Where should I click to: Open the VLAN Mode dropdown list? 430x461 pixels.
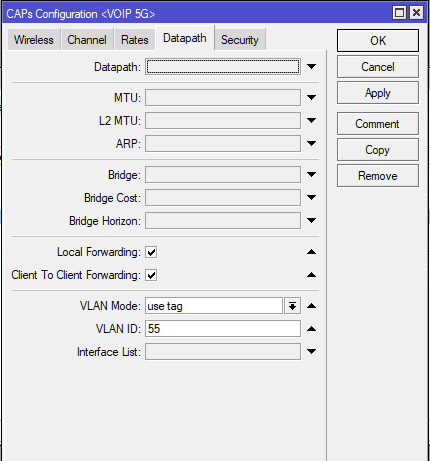(292, 306)
